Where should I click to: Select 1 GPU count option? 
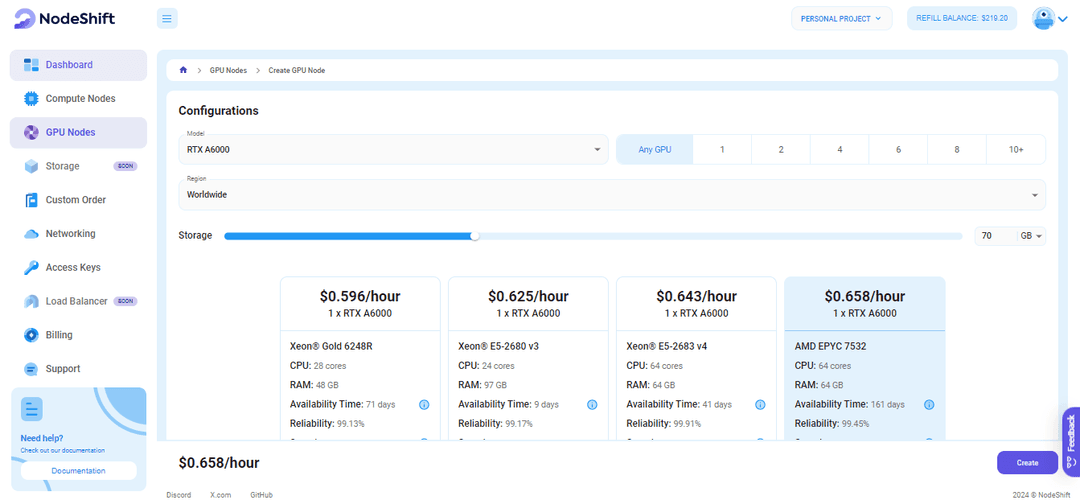pyautogui.click(x=722, y=150)
